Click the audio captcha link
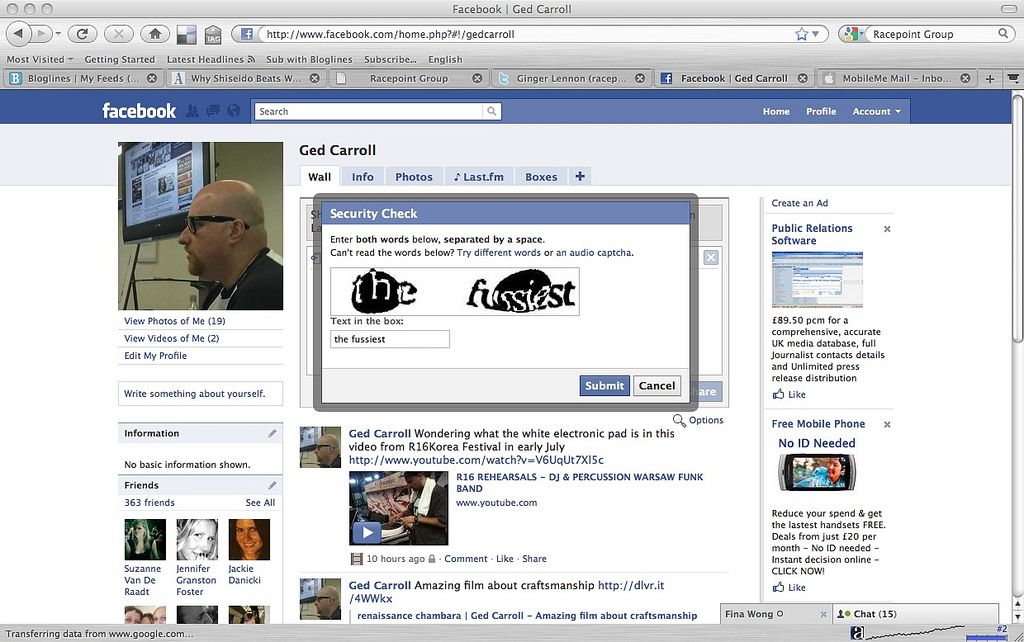The width and height of the screenshot is (1024, 642). pyautogui.click(x=594, y=253)
